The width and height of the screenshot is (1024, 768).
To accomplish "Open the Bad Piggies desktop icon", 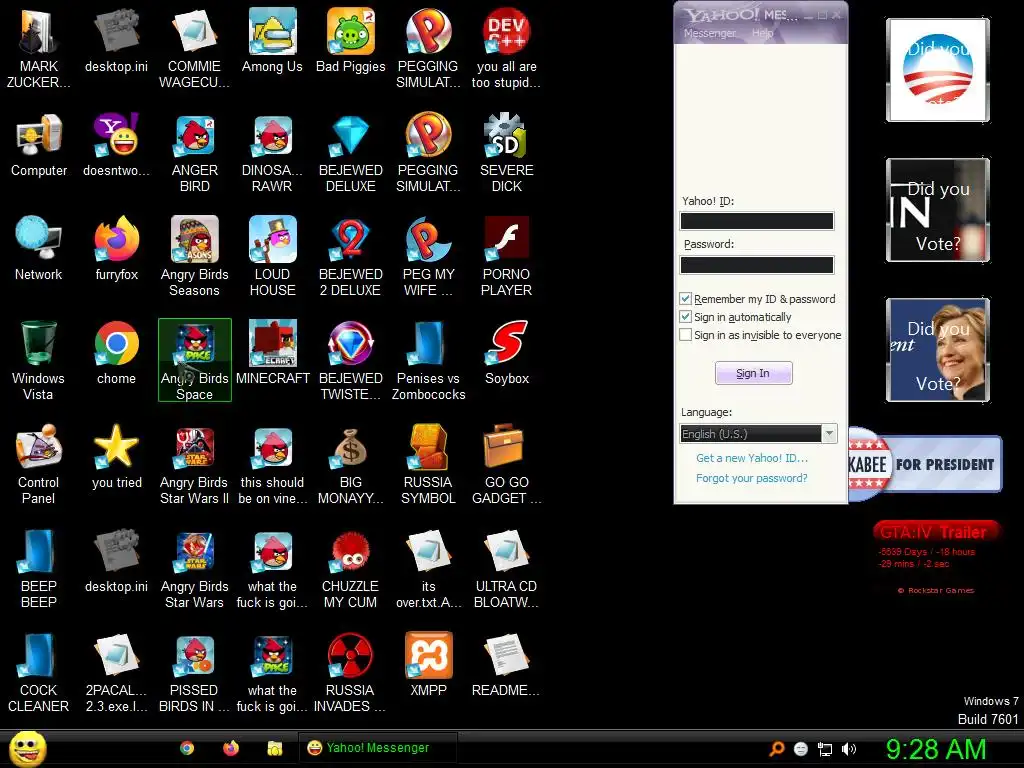I will pos(351,40).
